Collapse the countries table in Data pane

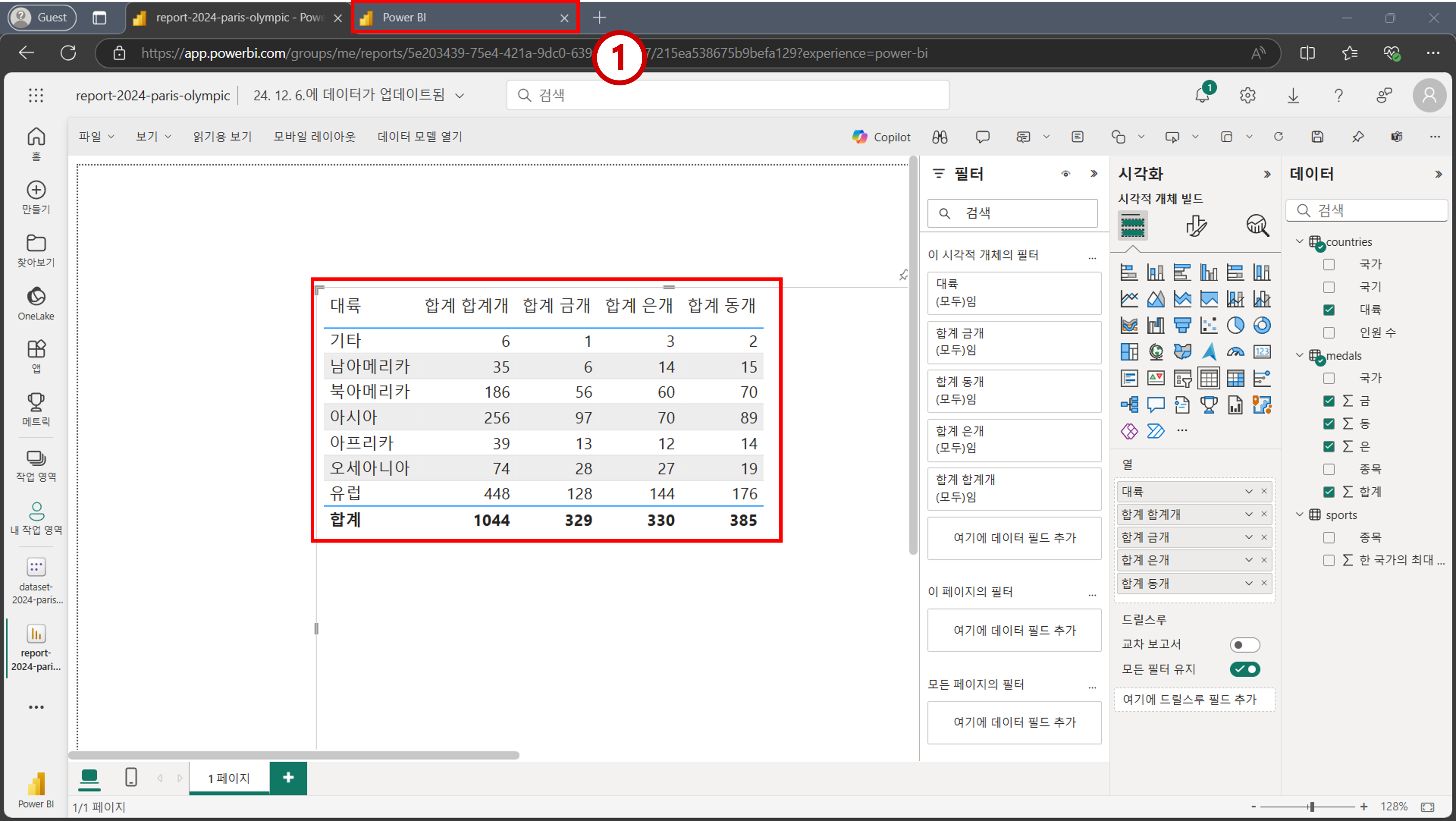tap(1299, 241)
